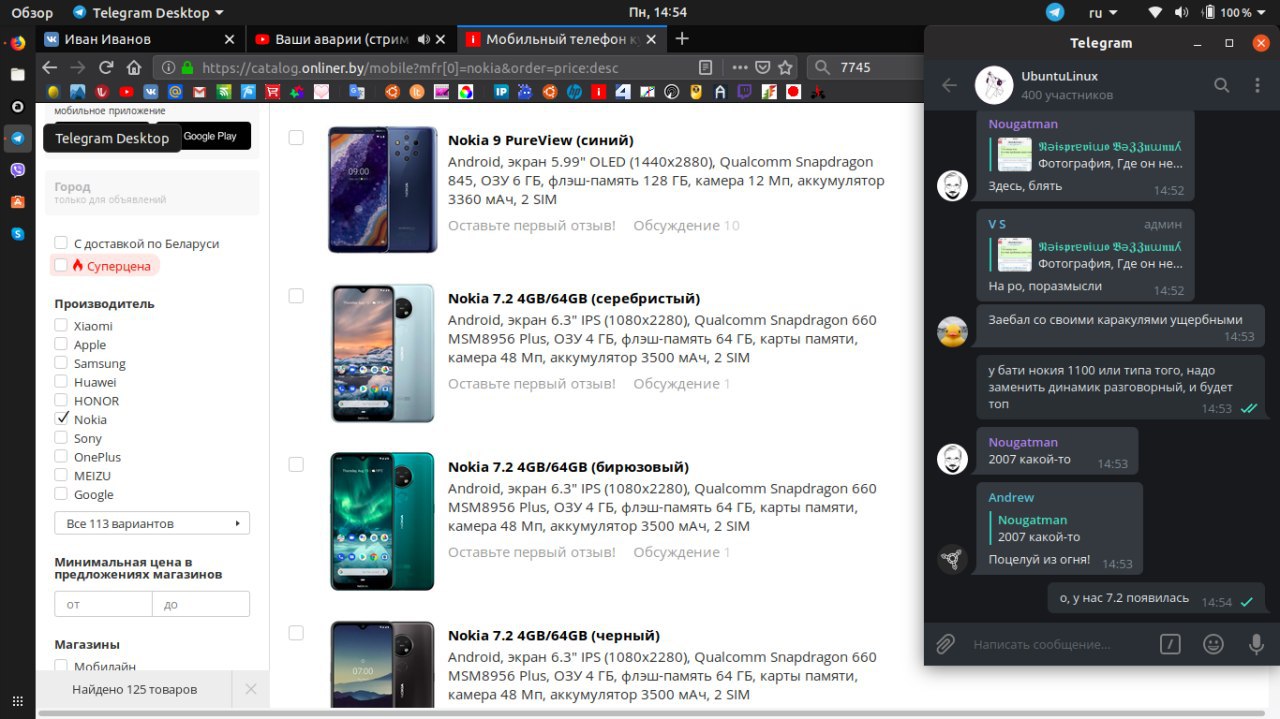Screen dimensions: 1280x719
Task: Open the Twitch bookmark in bookmarks bar
Action: (x=745, y=92)
